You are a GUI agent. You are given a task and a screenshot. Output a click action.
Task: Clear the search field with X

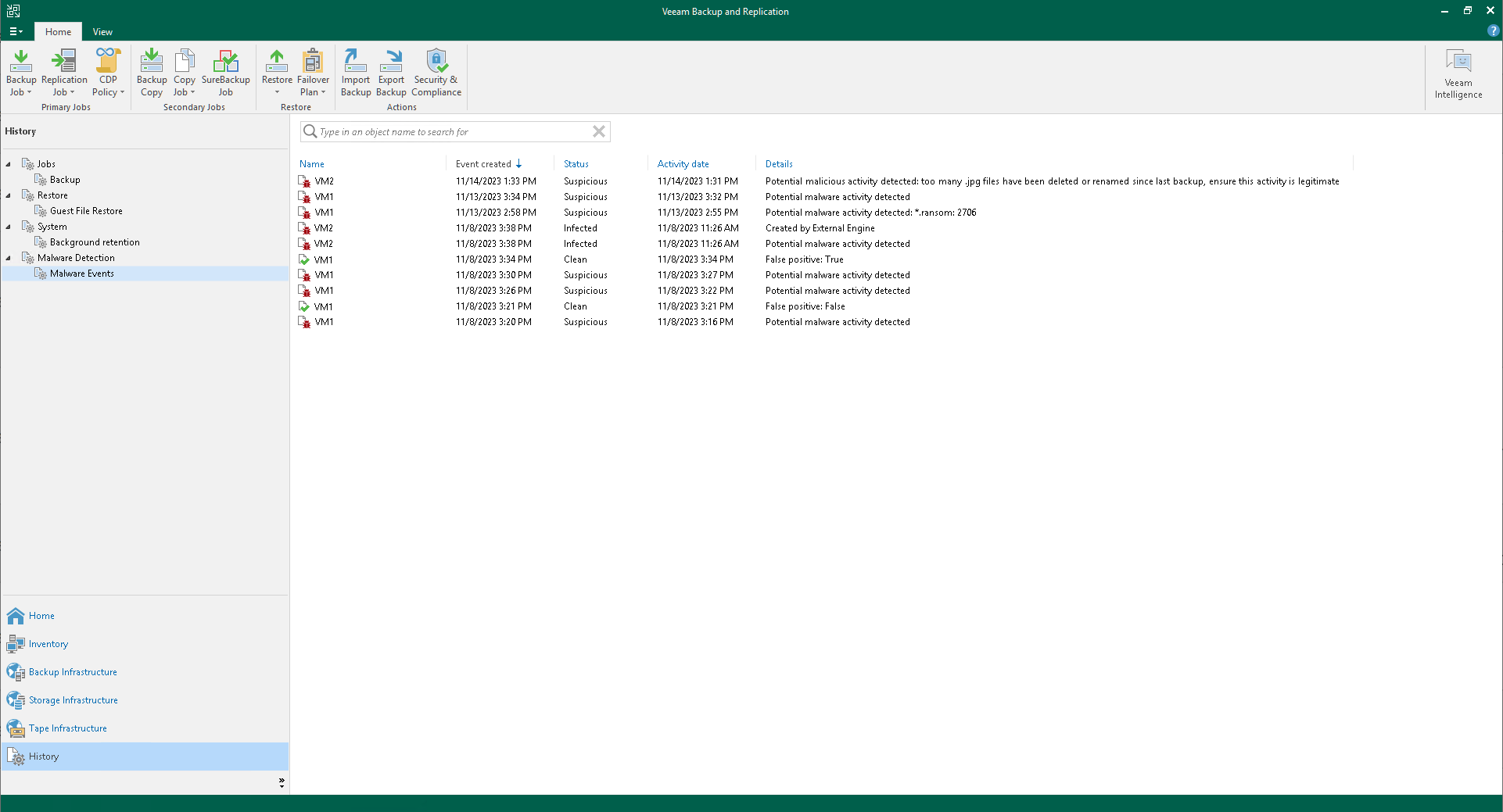(599, 131)
